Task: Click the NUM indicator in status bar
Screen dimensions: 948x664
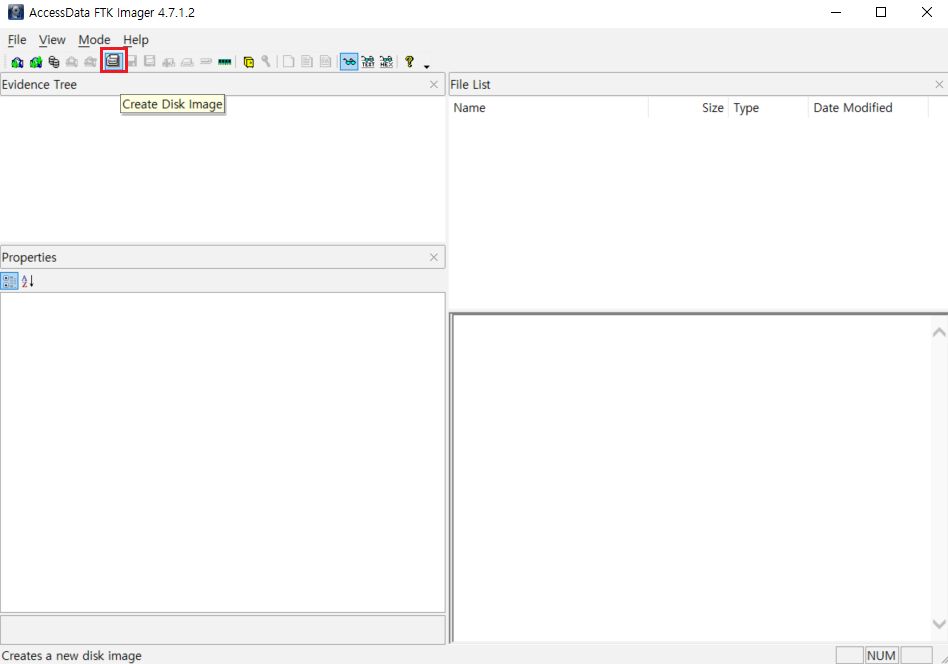Action: (x=881, y=656)
